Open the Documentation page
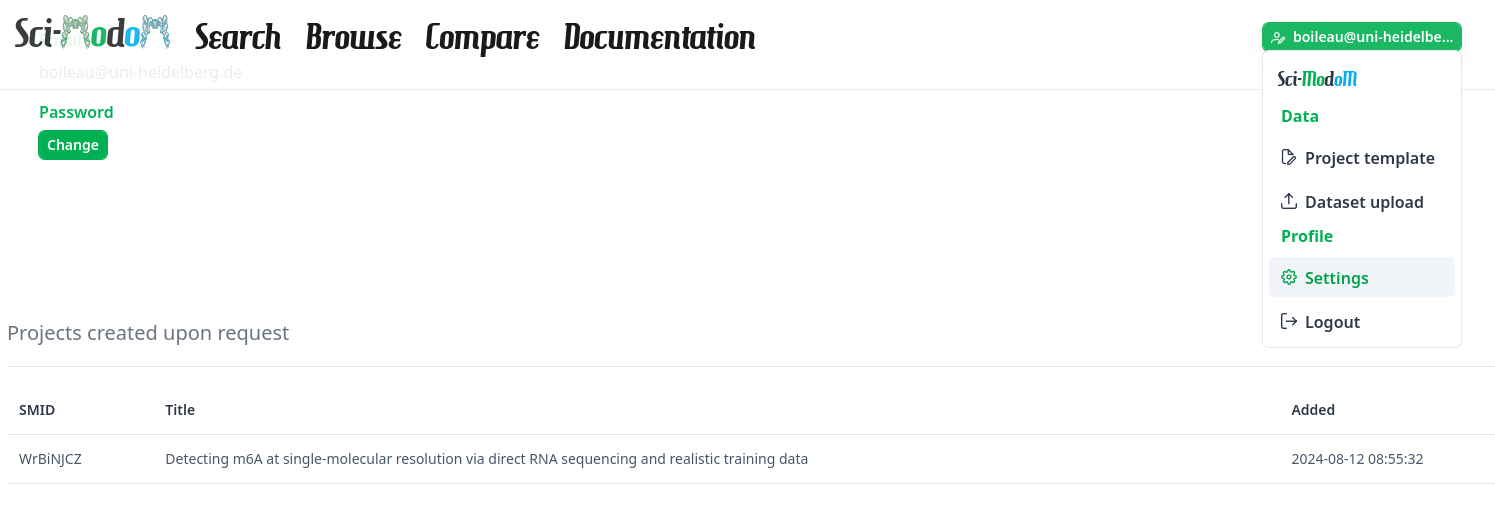 (x=659, y=38)
